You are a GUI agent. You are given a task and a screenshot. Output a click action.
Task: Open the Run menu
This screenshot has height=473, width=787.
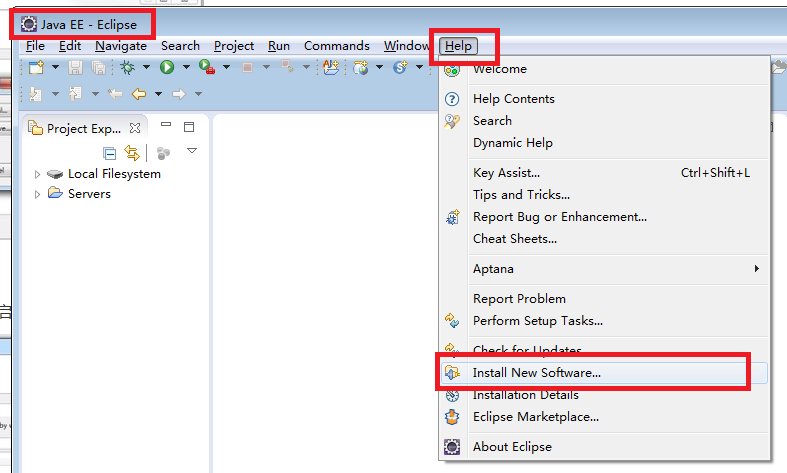[x=279, y=46]
